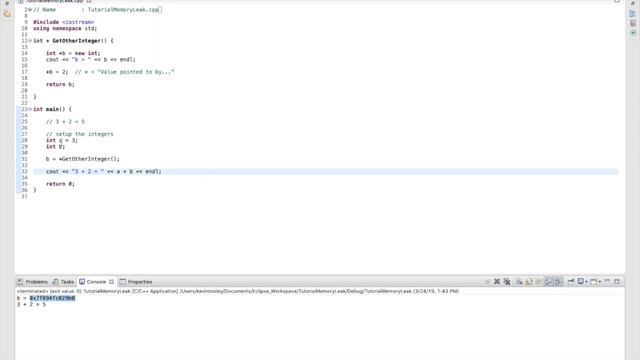Collapse the main function fold
The width and height of the screenshot is (640, 360).
click(30, 109)
